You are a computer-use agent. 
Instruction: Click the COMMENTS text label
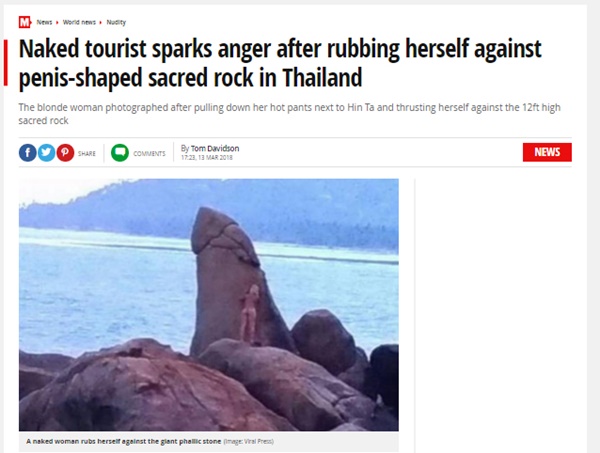149,153
